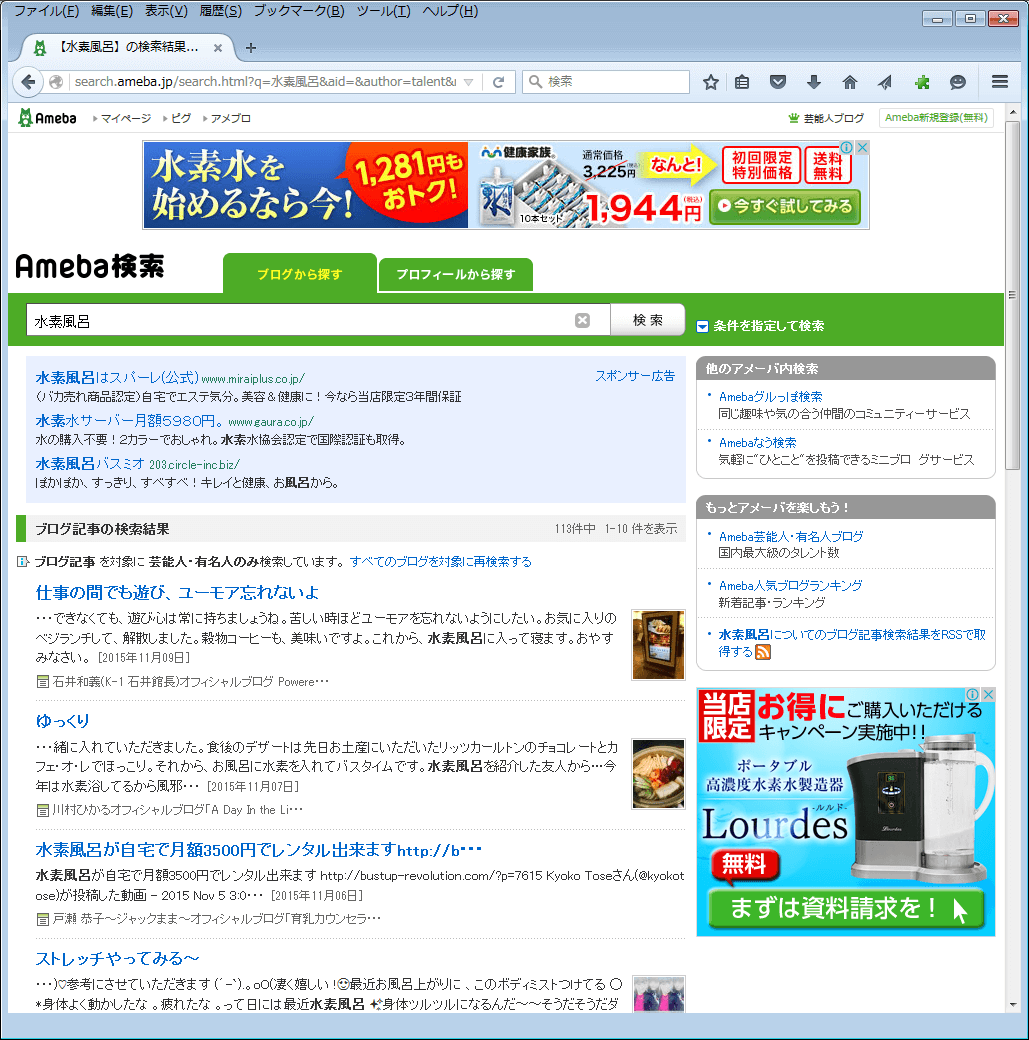This screenshot has height=1040, width=1029.
Task: Click the magnifier icon in browser search box
Action: point(535,82)
